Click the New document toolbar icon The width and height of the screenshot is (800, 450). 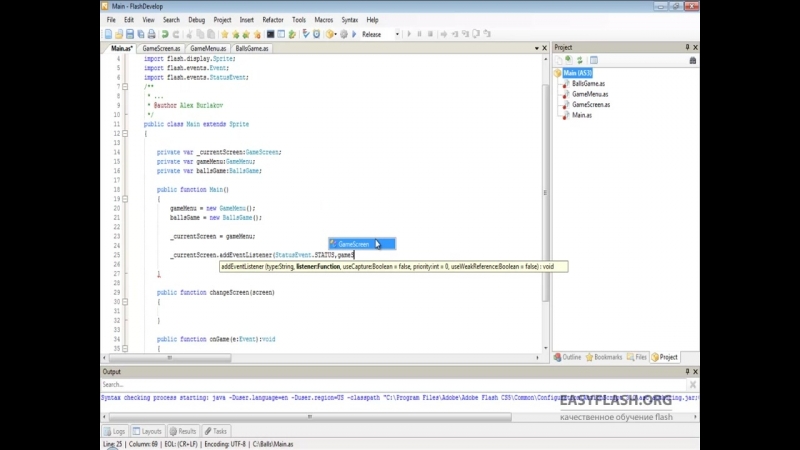point(108,34)
